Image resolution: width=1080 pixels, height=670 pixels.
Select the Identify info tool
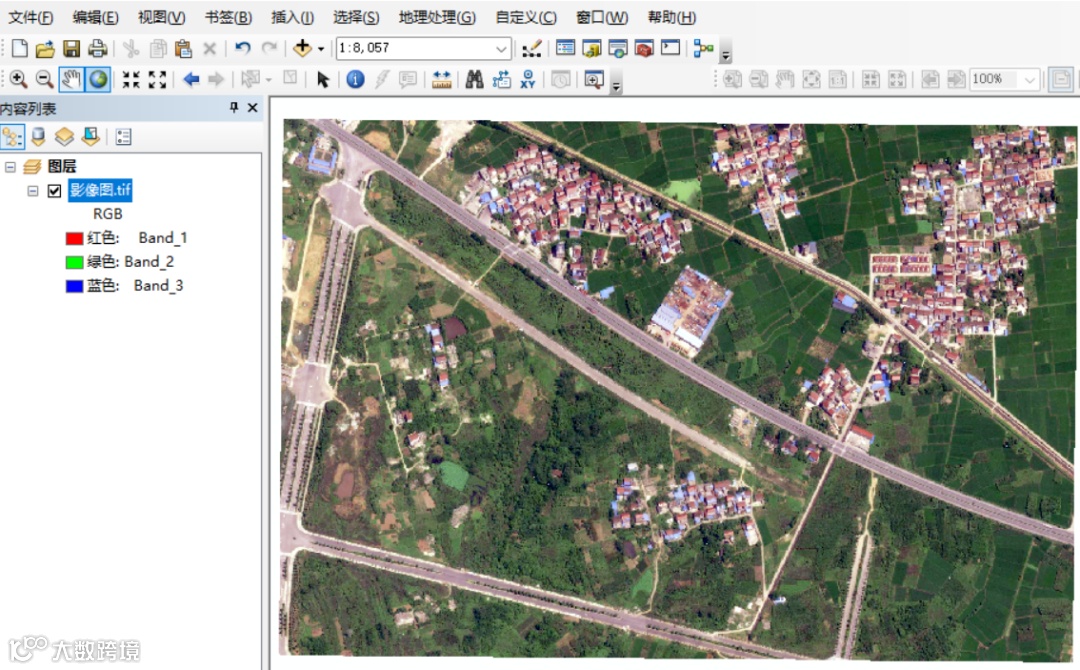[355, 80]
